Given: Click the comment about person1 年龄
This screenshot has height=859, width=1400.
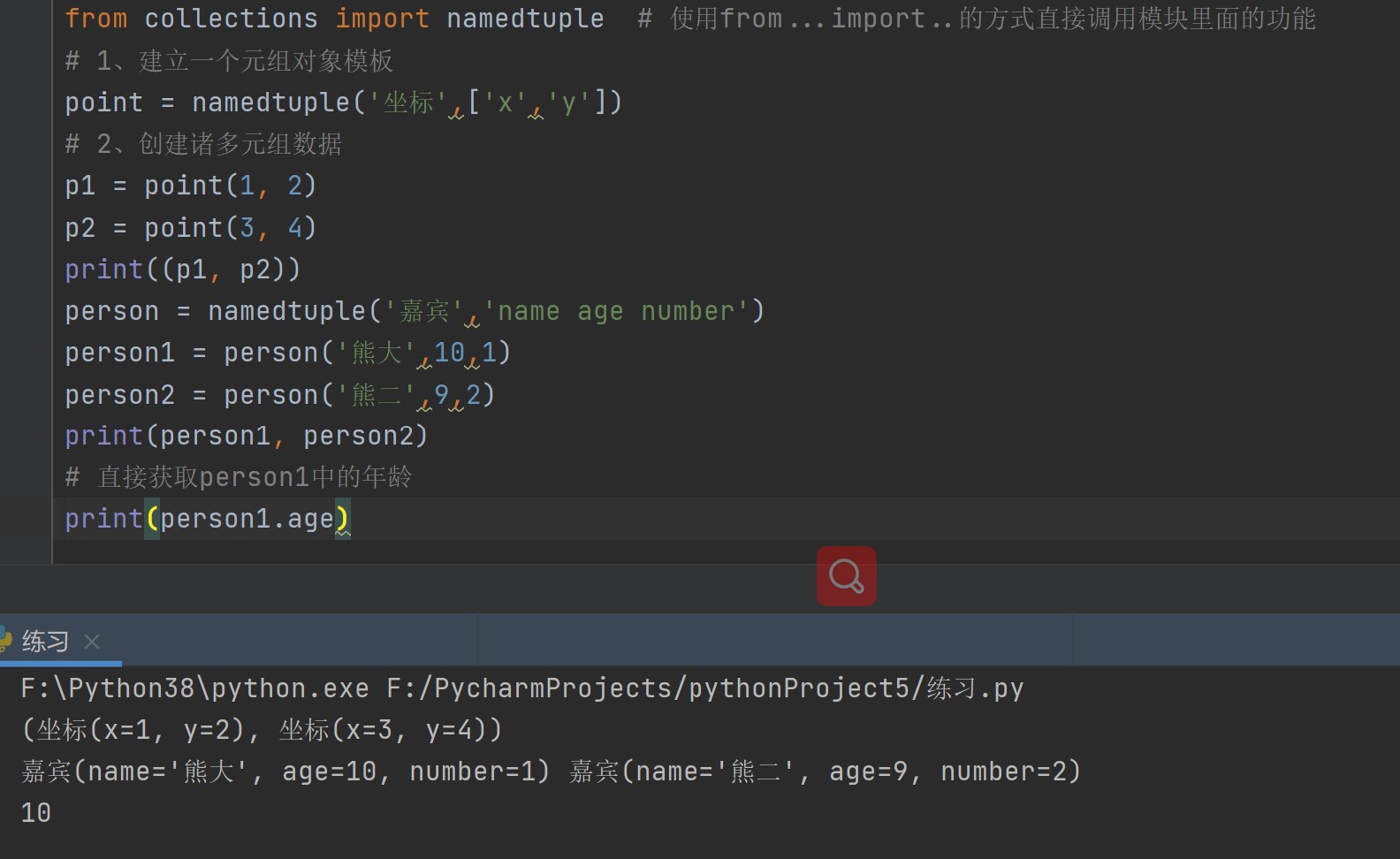Looking at the screenshot, I should click(x=239, y=477).
